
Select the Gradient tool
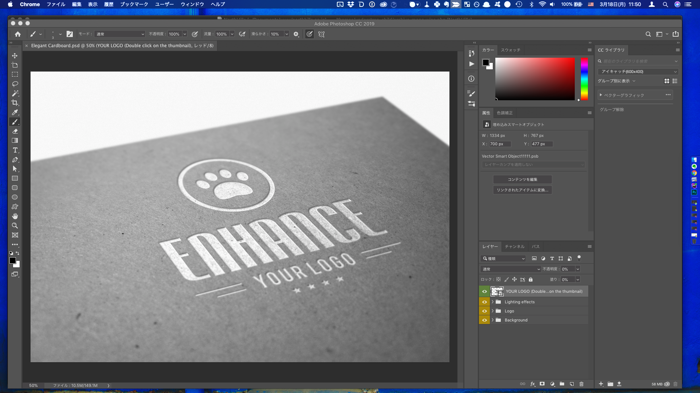point(15,141)
